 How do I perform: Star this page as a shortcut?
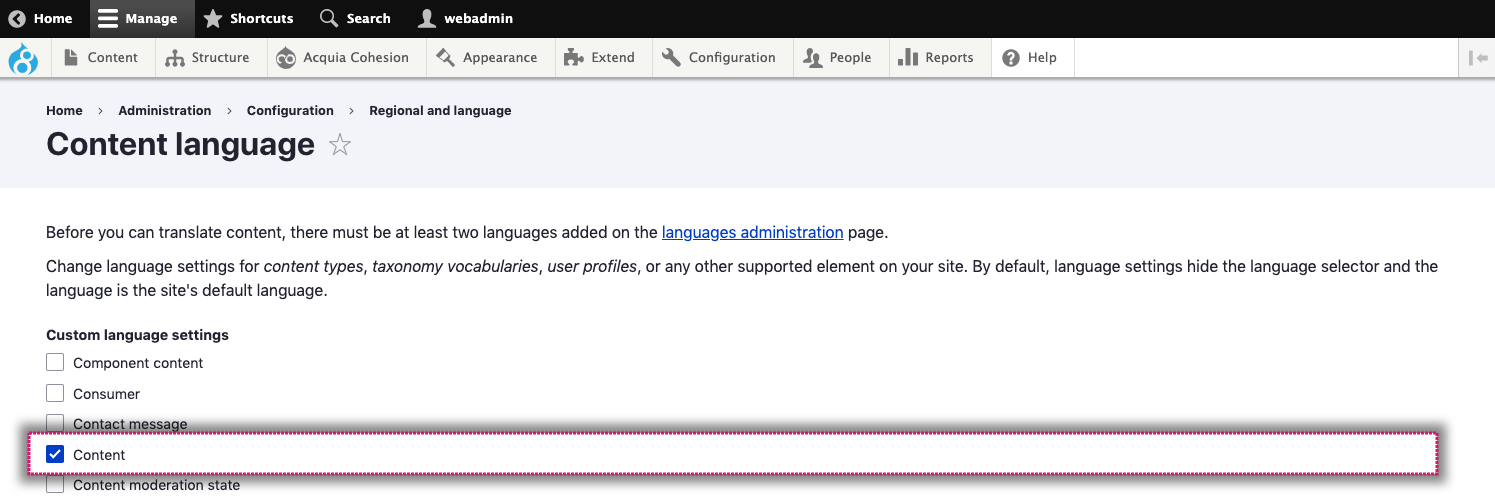340,146
